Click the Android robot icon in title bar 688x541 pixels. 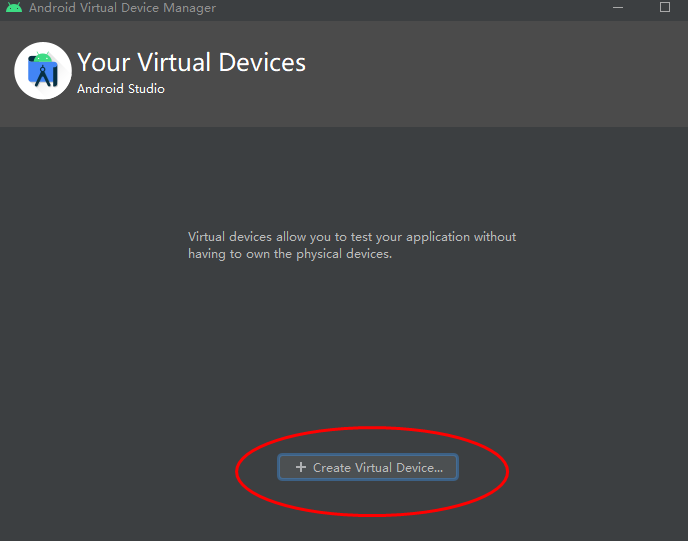[x=14, y=7]
